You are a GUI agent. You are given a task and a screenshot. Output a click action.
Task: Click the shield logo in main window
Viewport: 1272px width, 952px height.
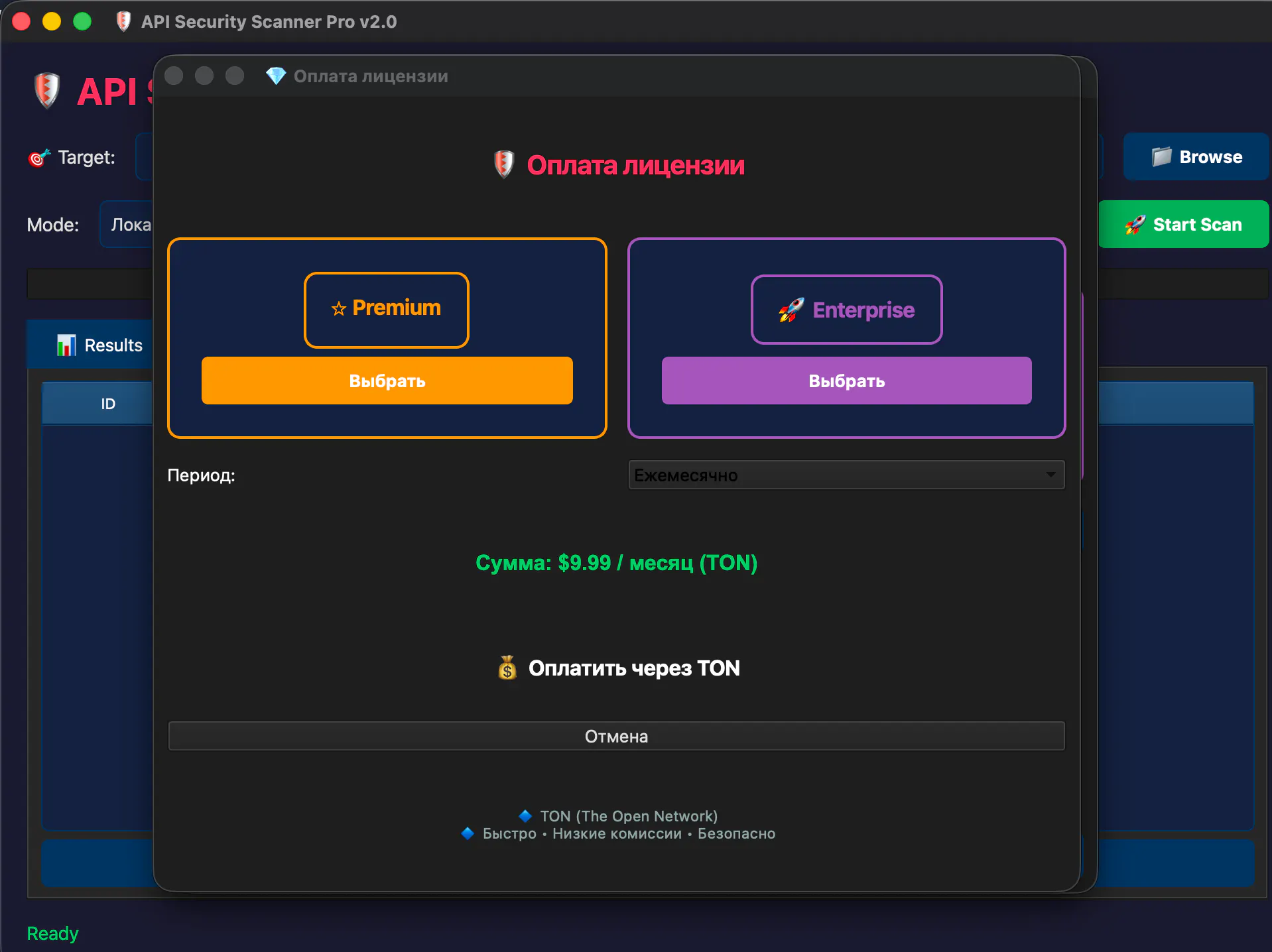click(47, 90)
